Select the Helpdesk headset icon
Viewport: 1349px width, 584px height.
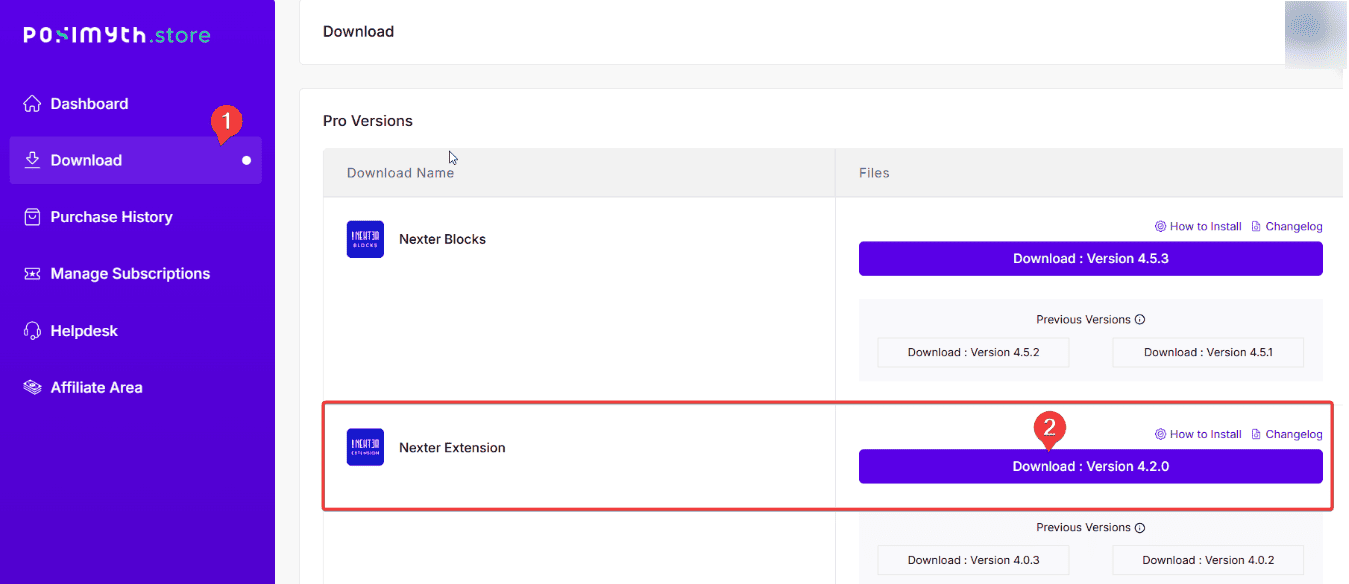[x=35, y=330]
